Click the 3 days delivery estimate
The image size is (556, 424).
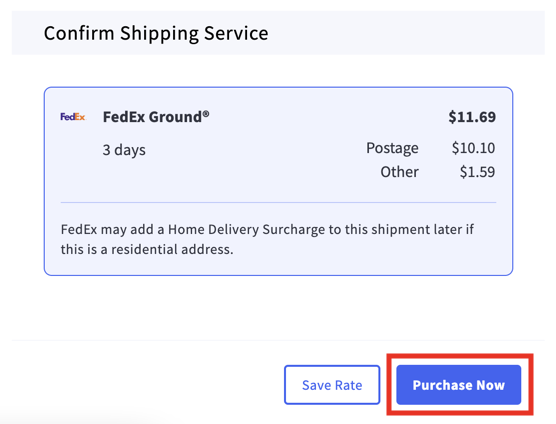point(124,150)
